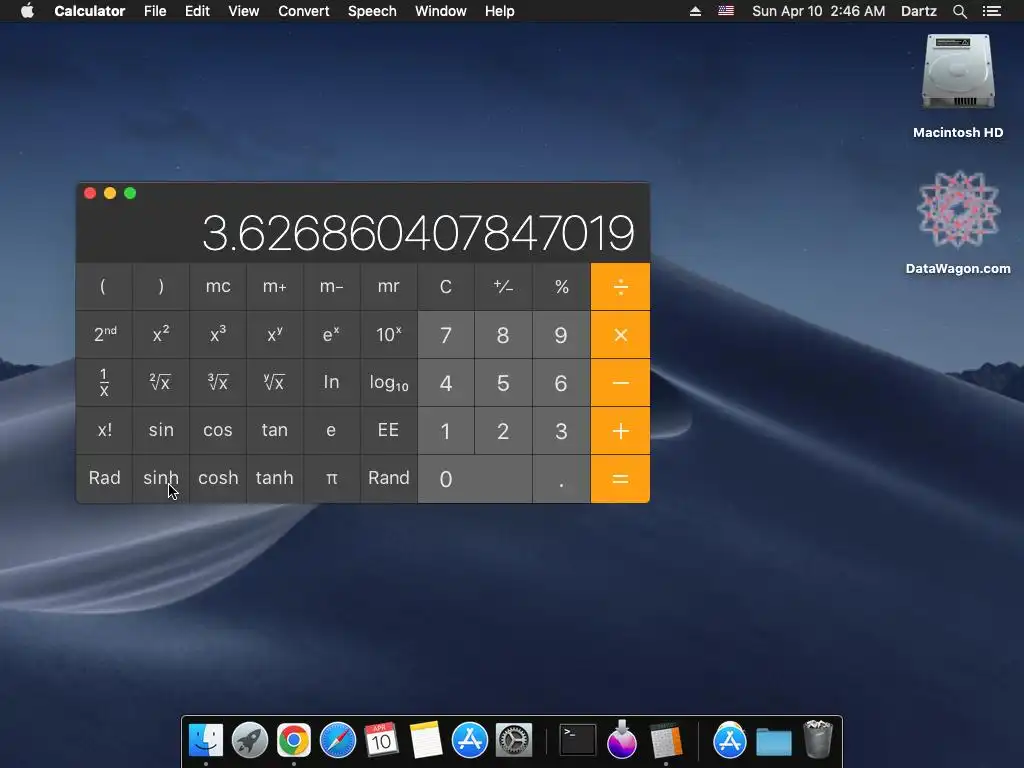
Task: Open the Speech menu
Action: pyautogui.click(x=372, y=11)
